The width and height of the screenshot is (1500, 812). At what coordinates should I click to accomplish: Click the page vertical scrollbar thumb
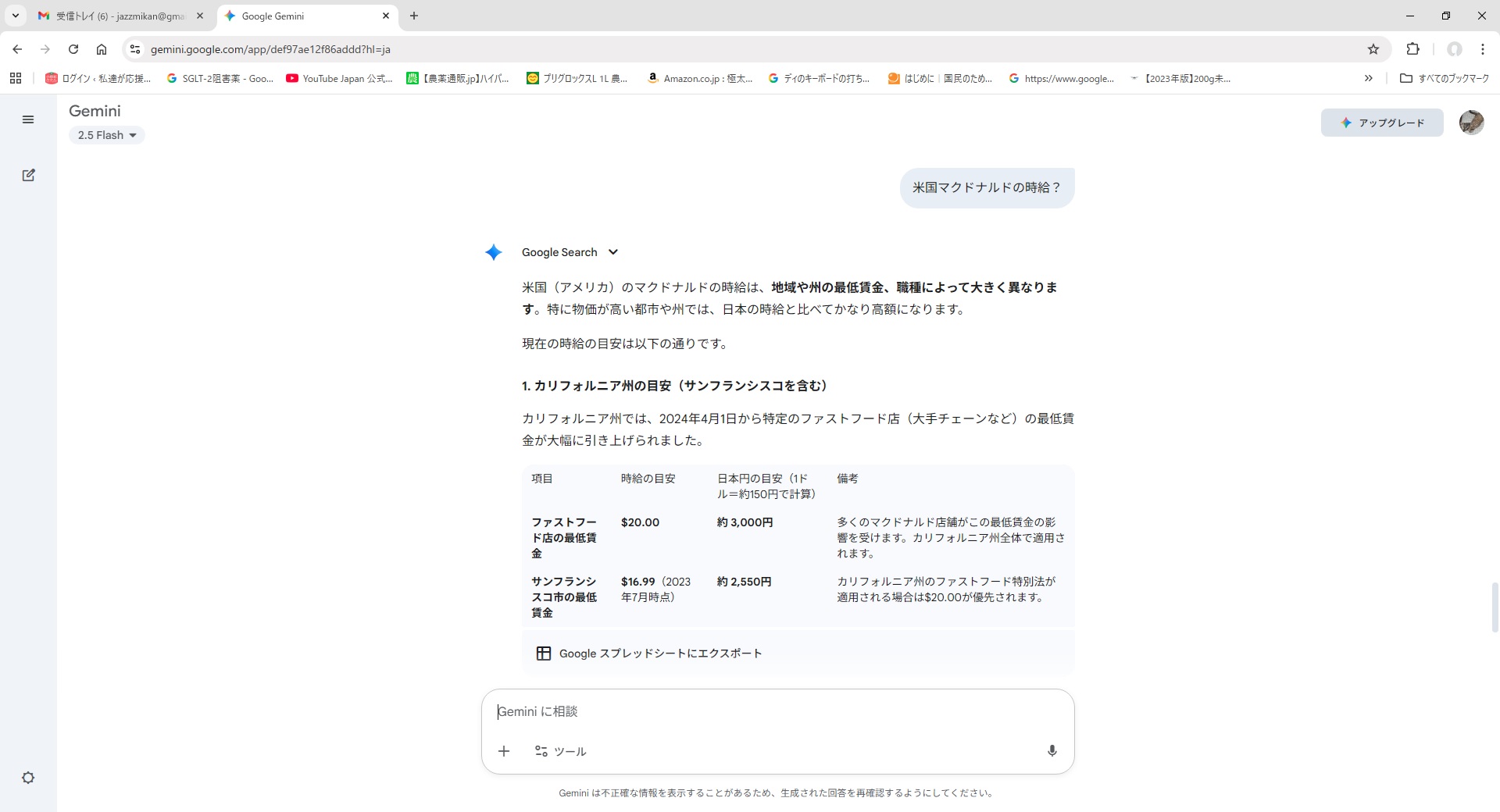tap(1495, 607)
